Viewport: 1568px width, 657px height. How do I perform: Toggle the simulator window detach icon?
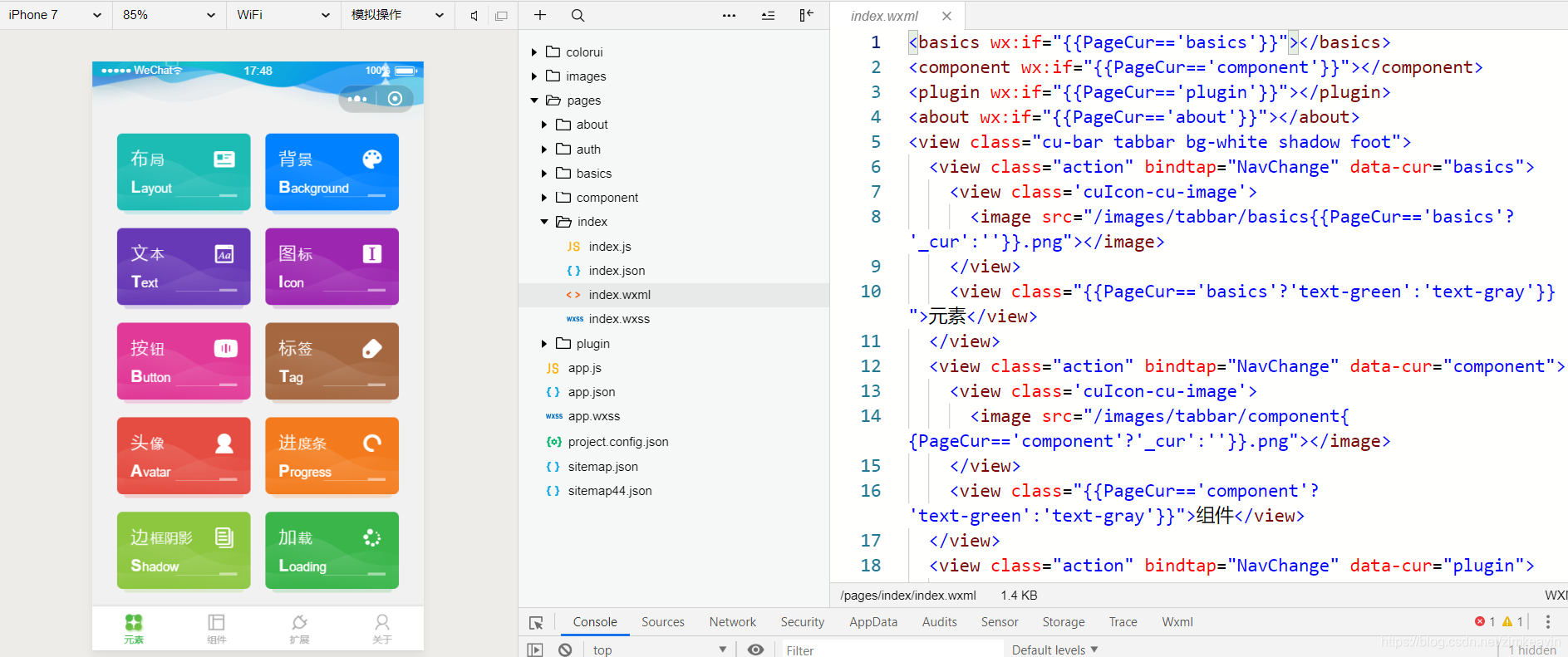[501, 15]
